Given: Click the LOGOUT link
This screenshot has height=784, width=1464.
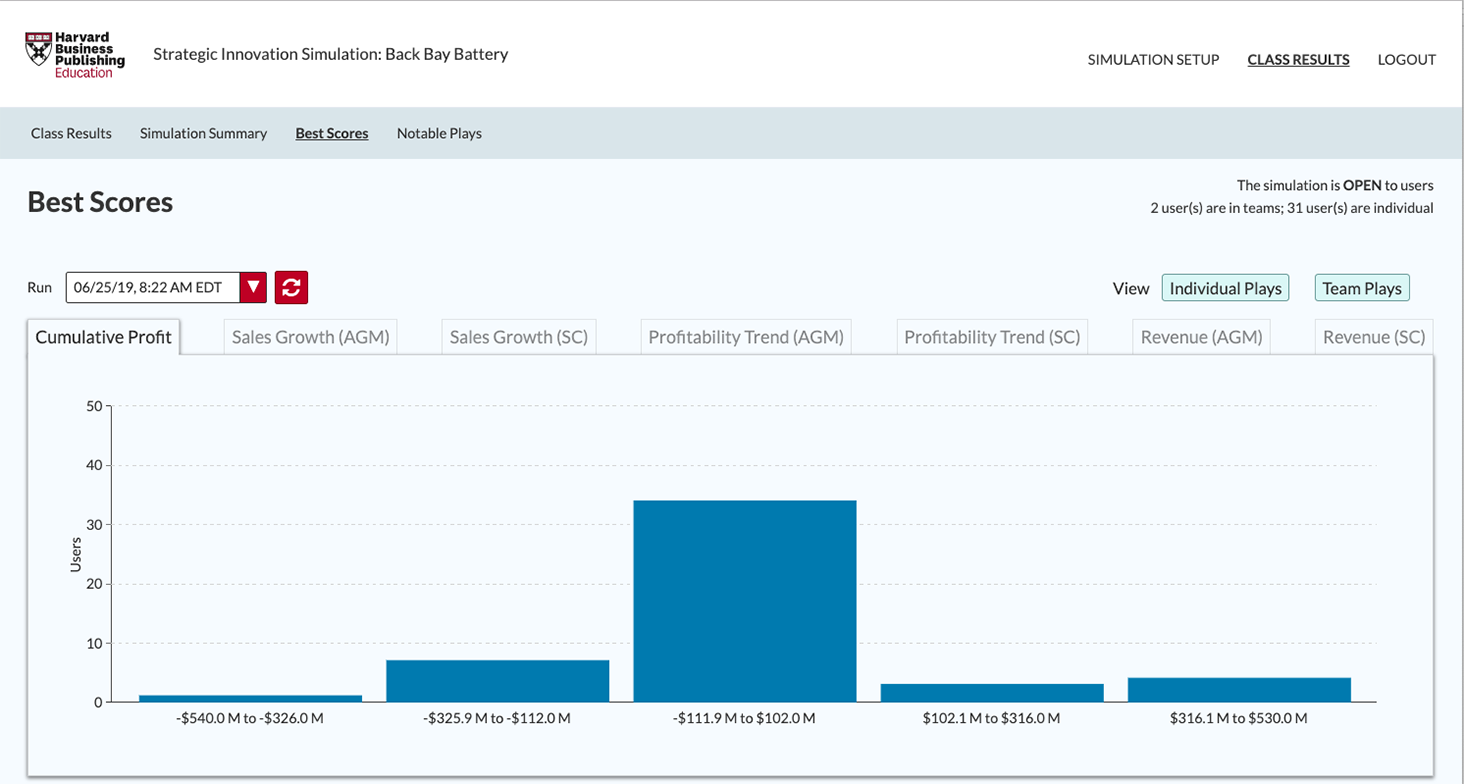Looking at the screenshot, I should coord(1406,60).
